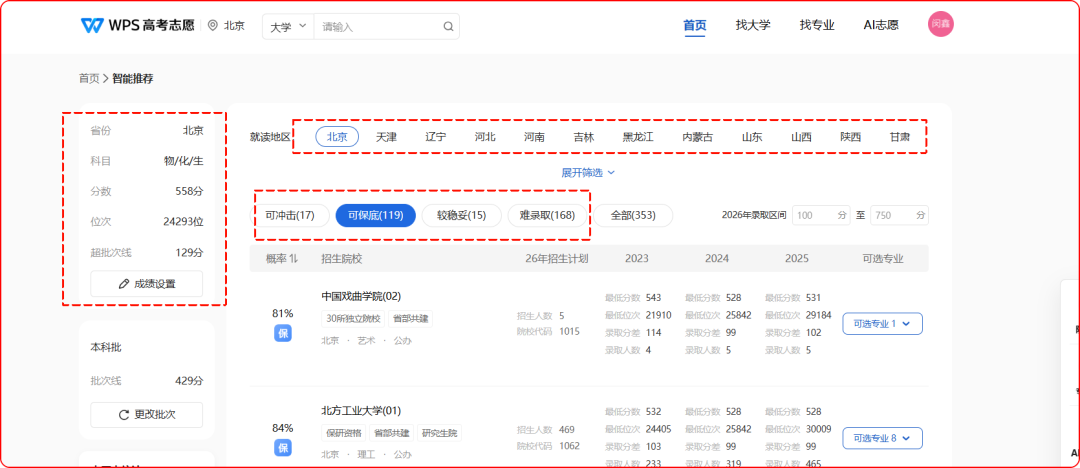The width and height of the screenshot is (1080, 468).
Task: Expand 可选专业 1 for 中国戏曲学院
Action: tap(882, 323)
